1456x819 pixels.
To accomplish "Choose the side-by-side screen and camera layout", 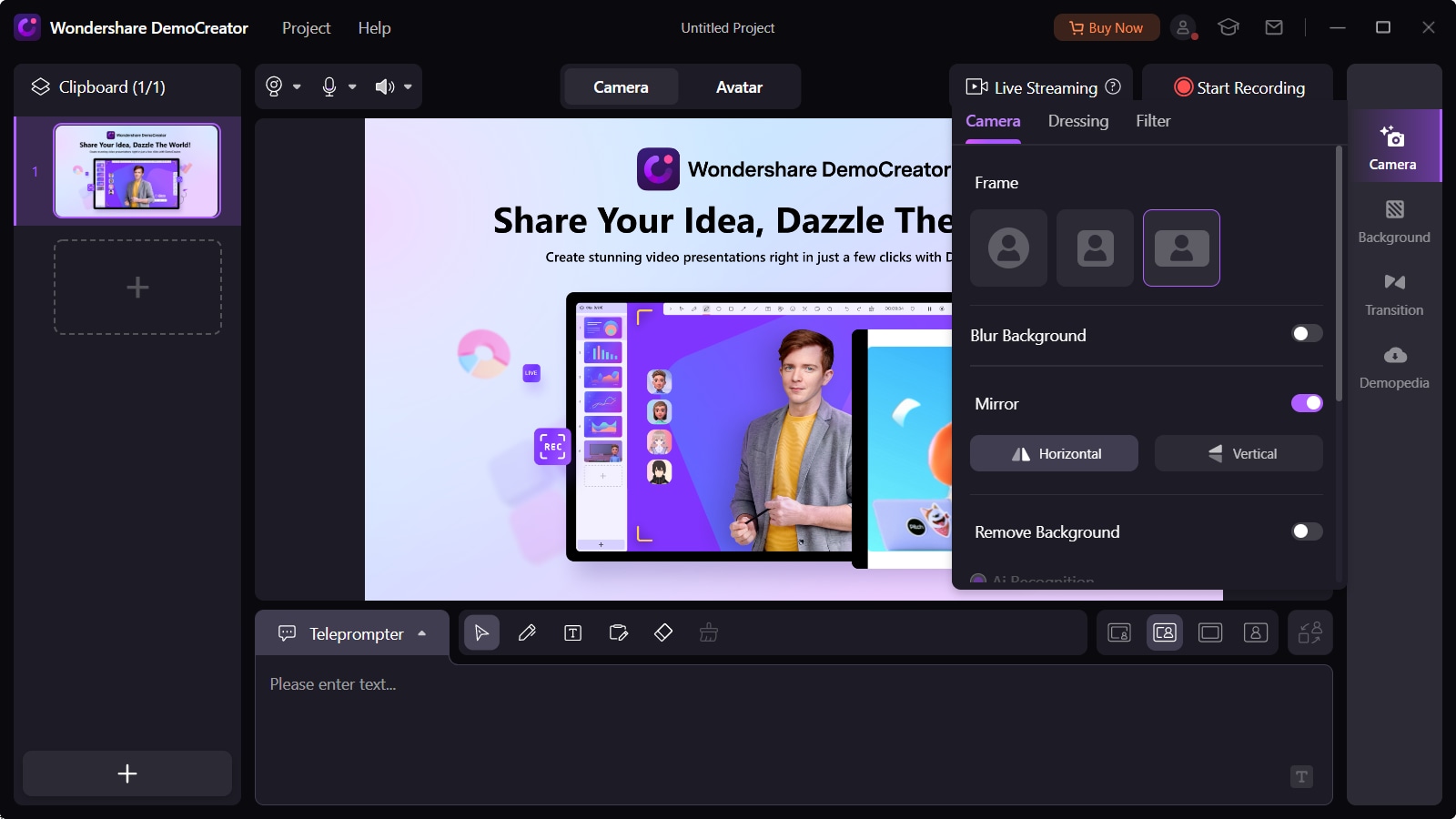I will click(1165, 632).
